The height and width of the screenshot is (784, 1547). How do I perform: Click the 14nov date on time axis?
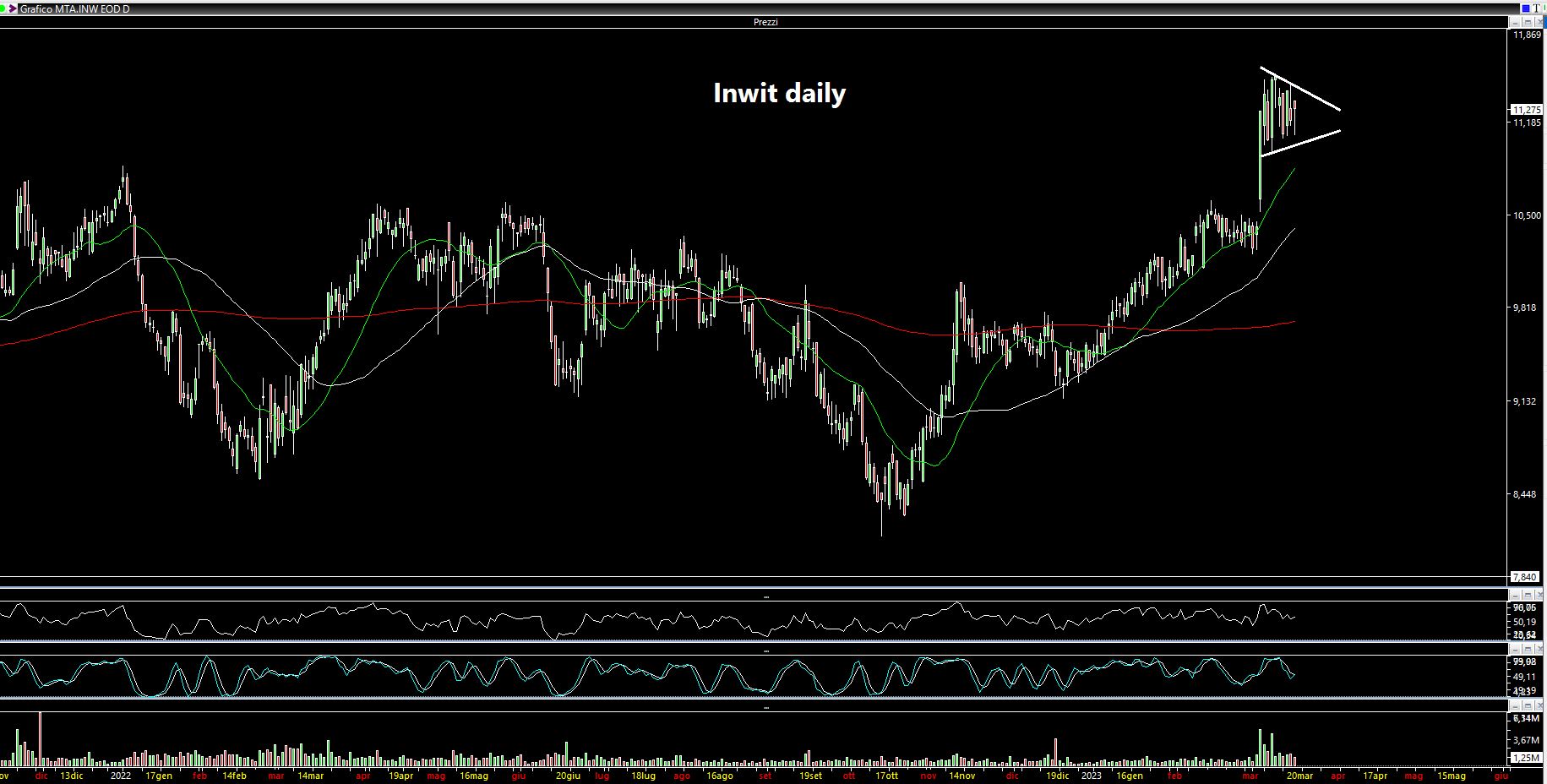click(961, 776)
